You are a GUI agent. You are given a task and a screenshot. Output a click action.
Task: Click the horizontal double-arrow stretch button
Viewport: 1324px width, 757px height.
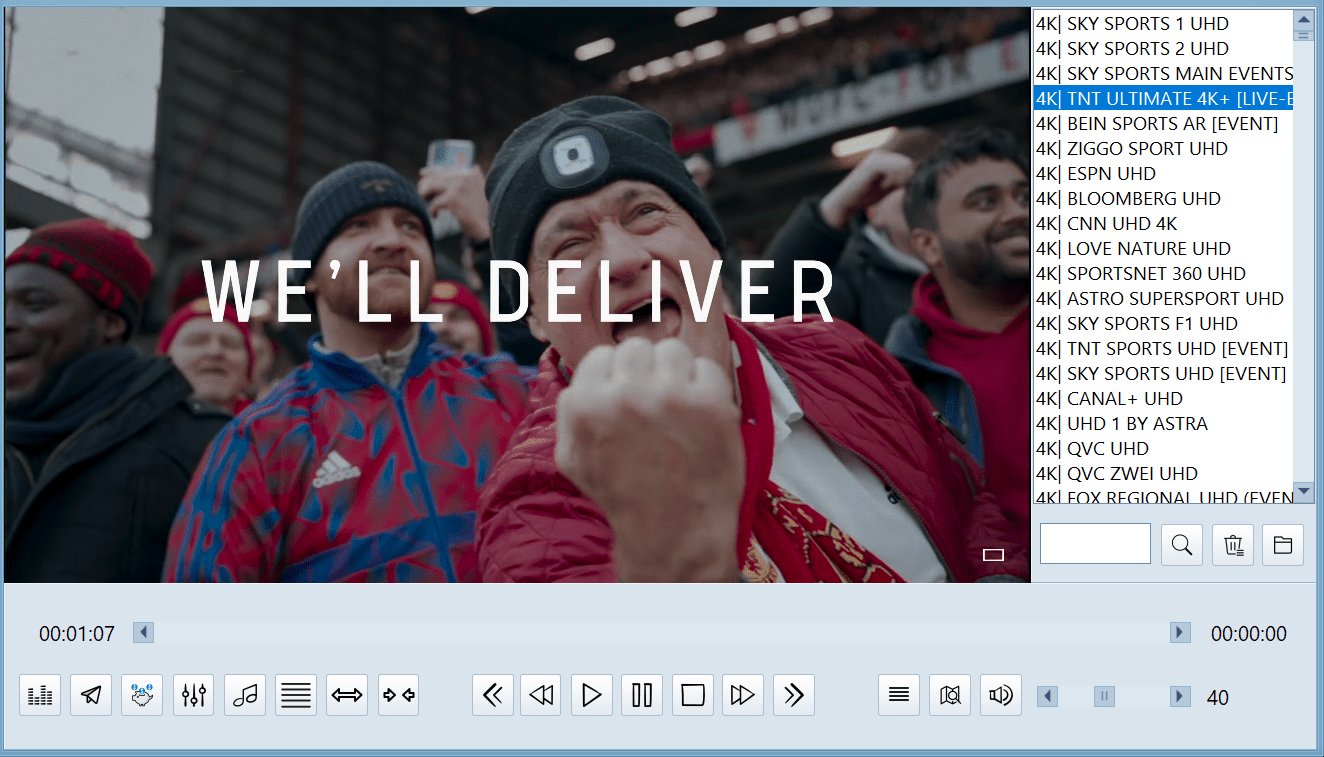click(x=347, y=695)
